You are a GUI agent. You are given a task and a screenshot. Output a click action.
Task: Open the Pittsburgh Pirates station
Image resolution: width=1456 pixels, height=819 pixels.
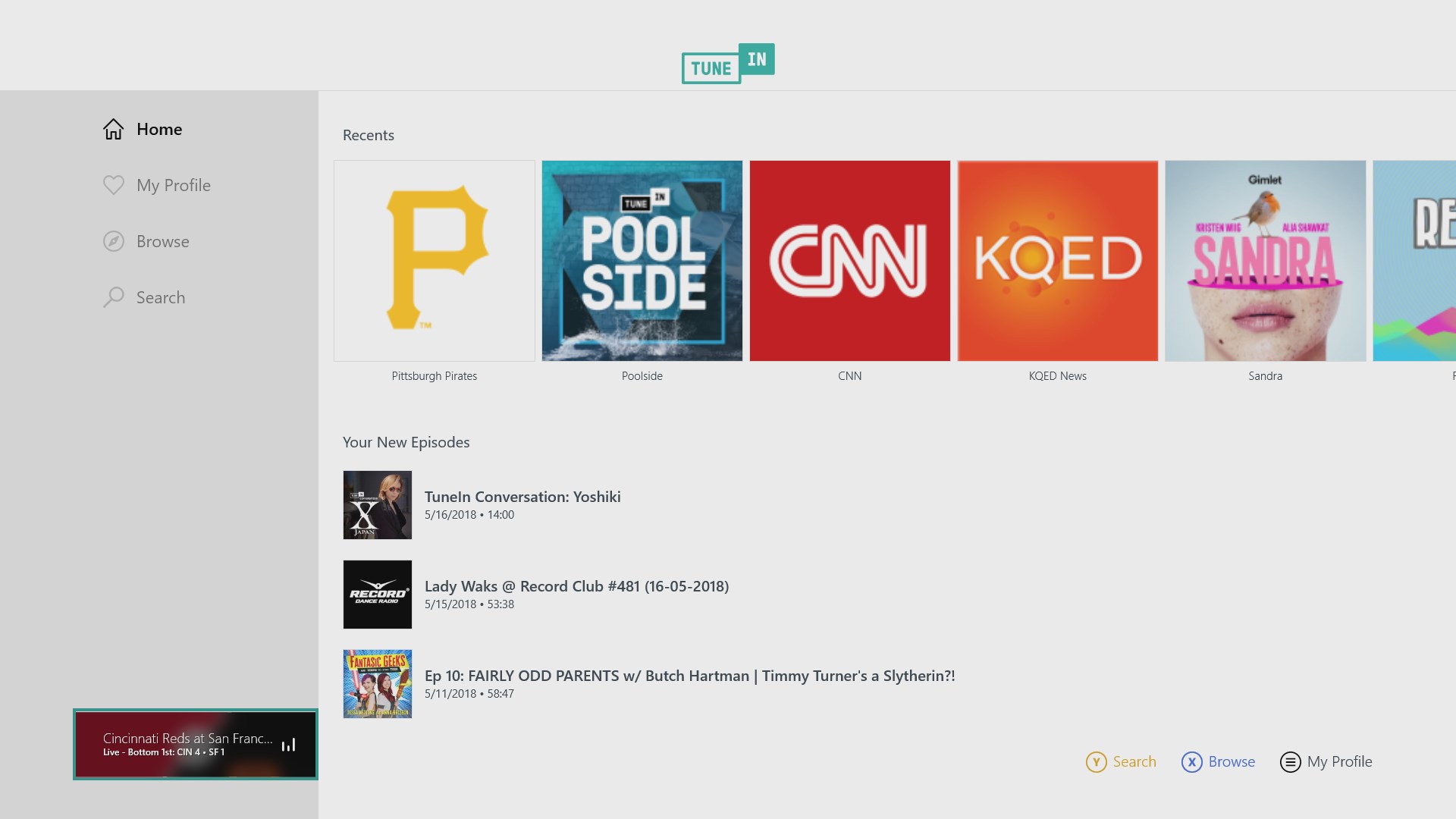[x=434, y=260]
